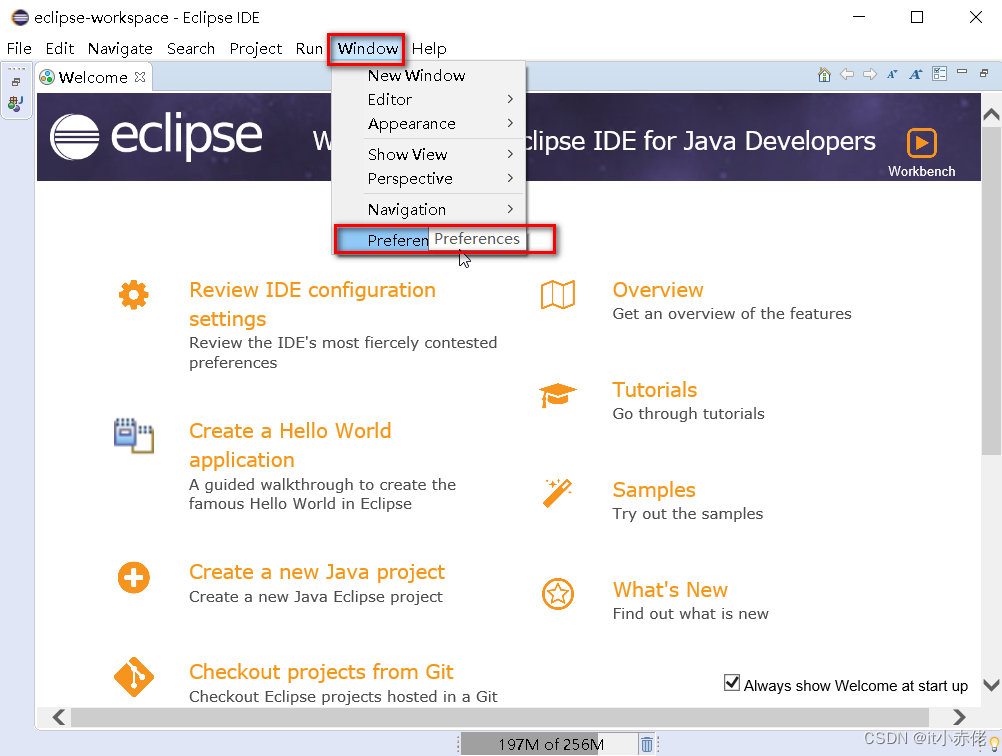This screenshot has height=756, width=1002.
Task: Open the customize page layout icon
Action: [939, 74]
